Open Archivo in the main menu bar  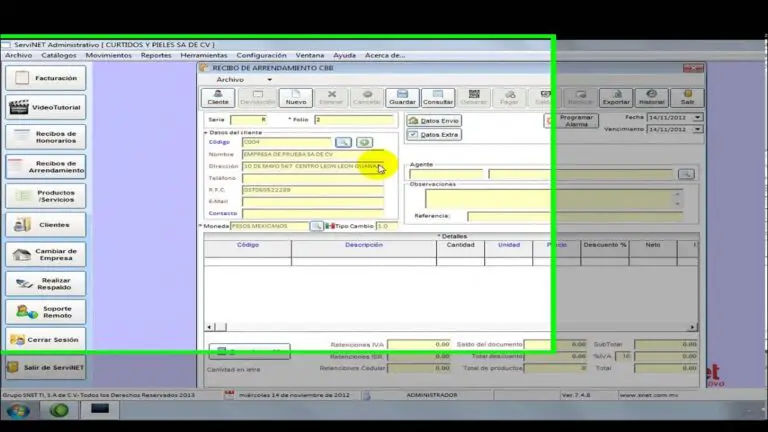19,55
